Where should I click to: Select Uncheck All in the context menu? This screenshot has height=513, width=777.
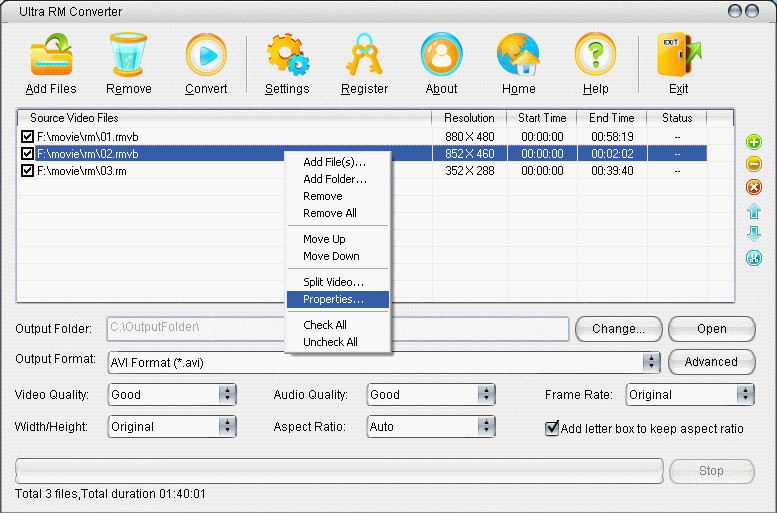[338, 342]
